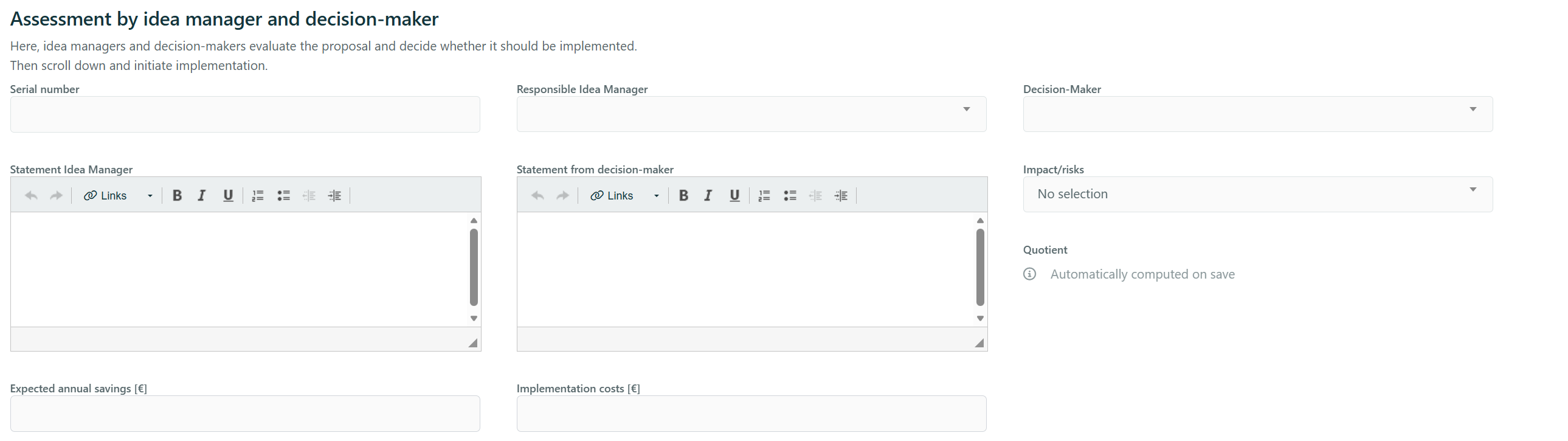This screenshot has width=1568, height=441.
Task: Expand the Links dropdown arrow in Idea Manager toolbar
Action: click(149, 196)
